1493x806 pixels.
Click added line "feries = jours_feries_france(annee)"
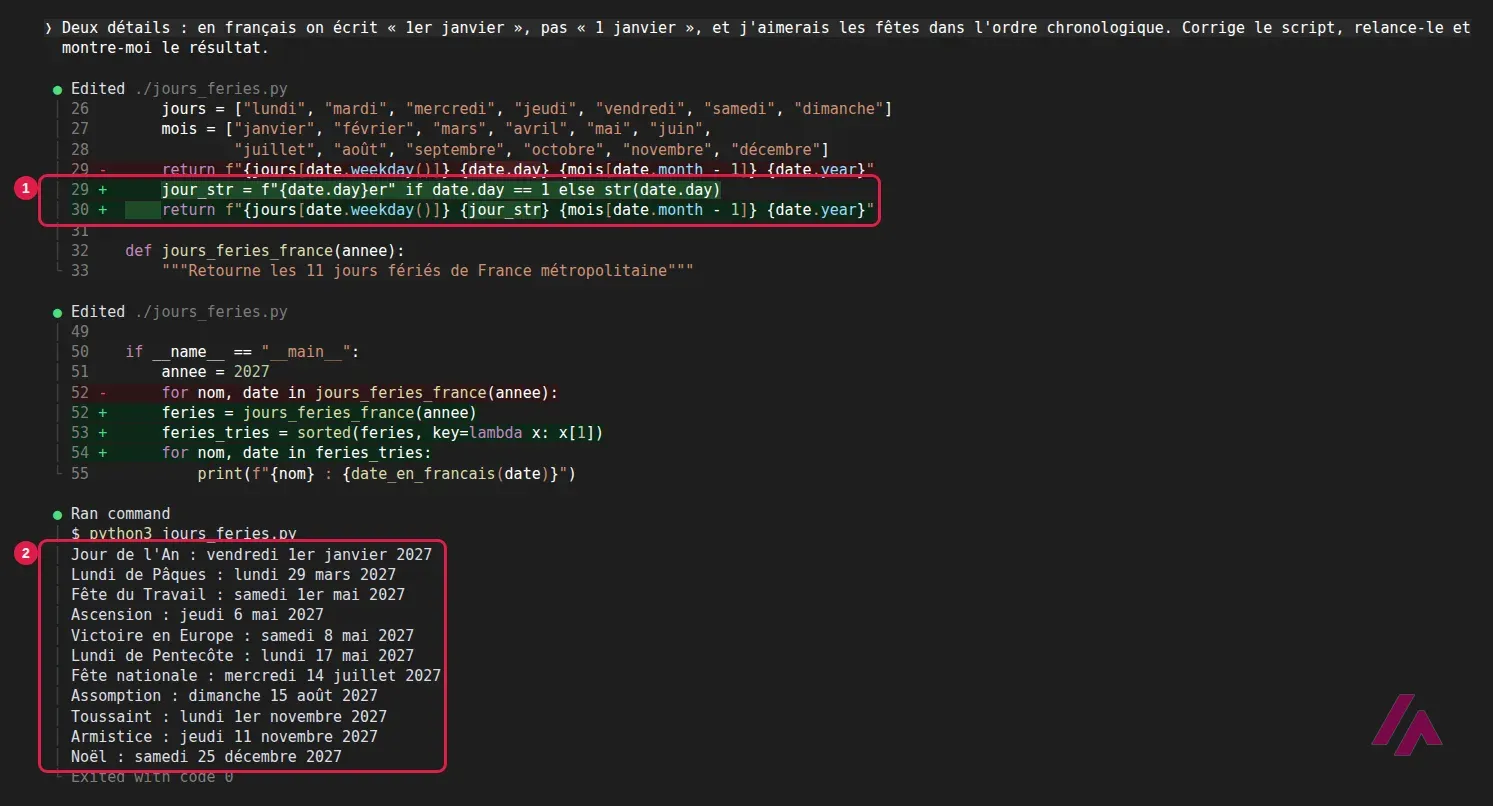(x=319, y=413)
